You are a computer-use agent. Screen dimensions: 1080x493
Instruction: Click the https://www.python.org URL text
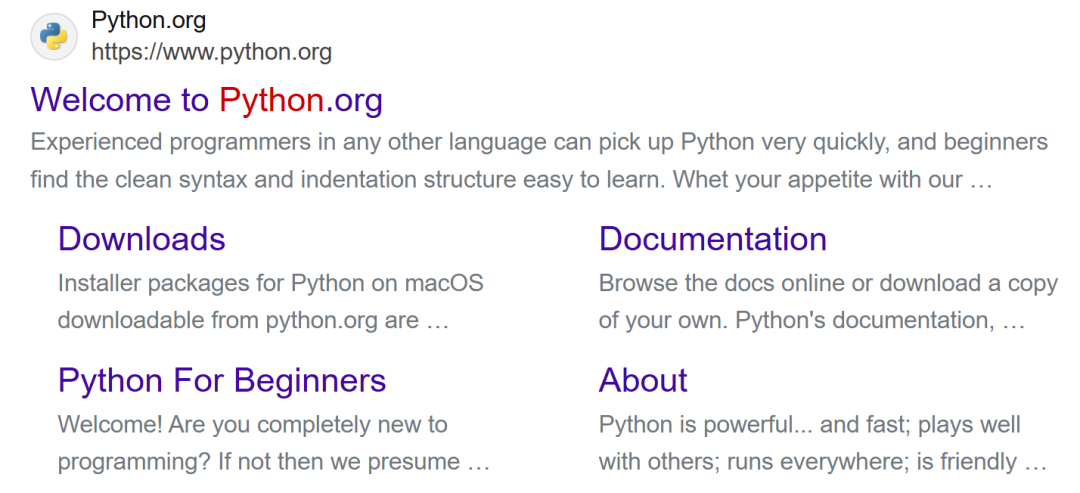[211, 52]
